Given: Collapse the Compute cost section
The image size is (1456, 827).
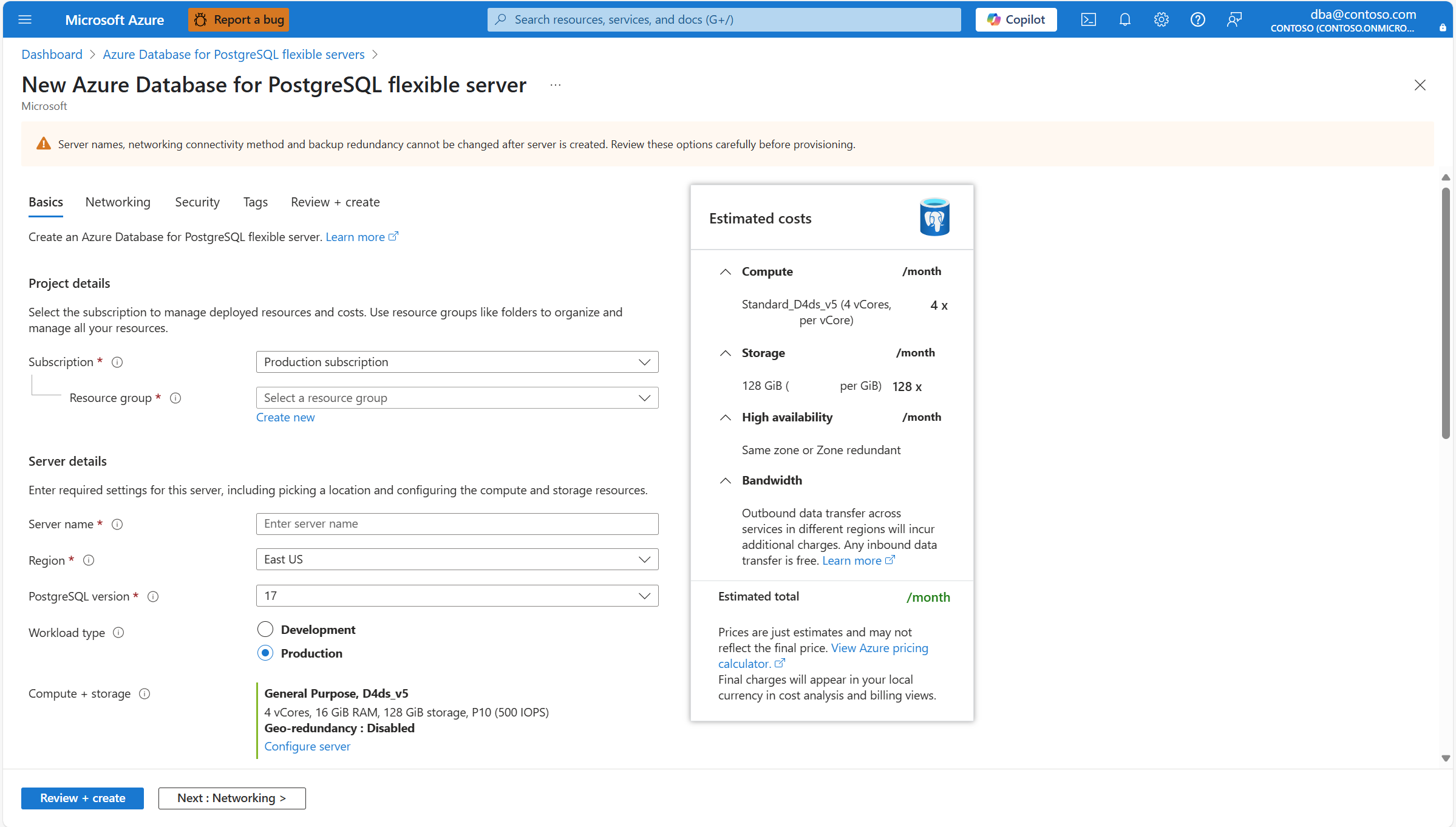Looking at the screenshot, I should (x=725, y=272).
